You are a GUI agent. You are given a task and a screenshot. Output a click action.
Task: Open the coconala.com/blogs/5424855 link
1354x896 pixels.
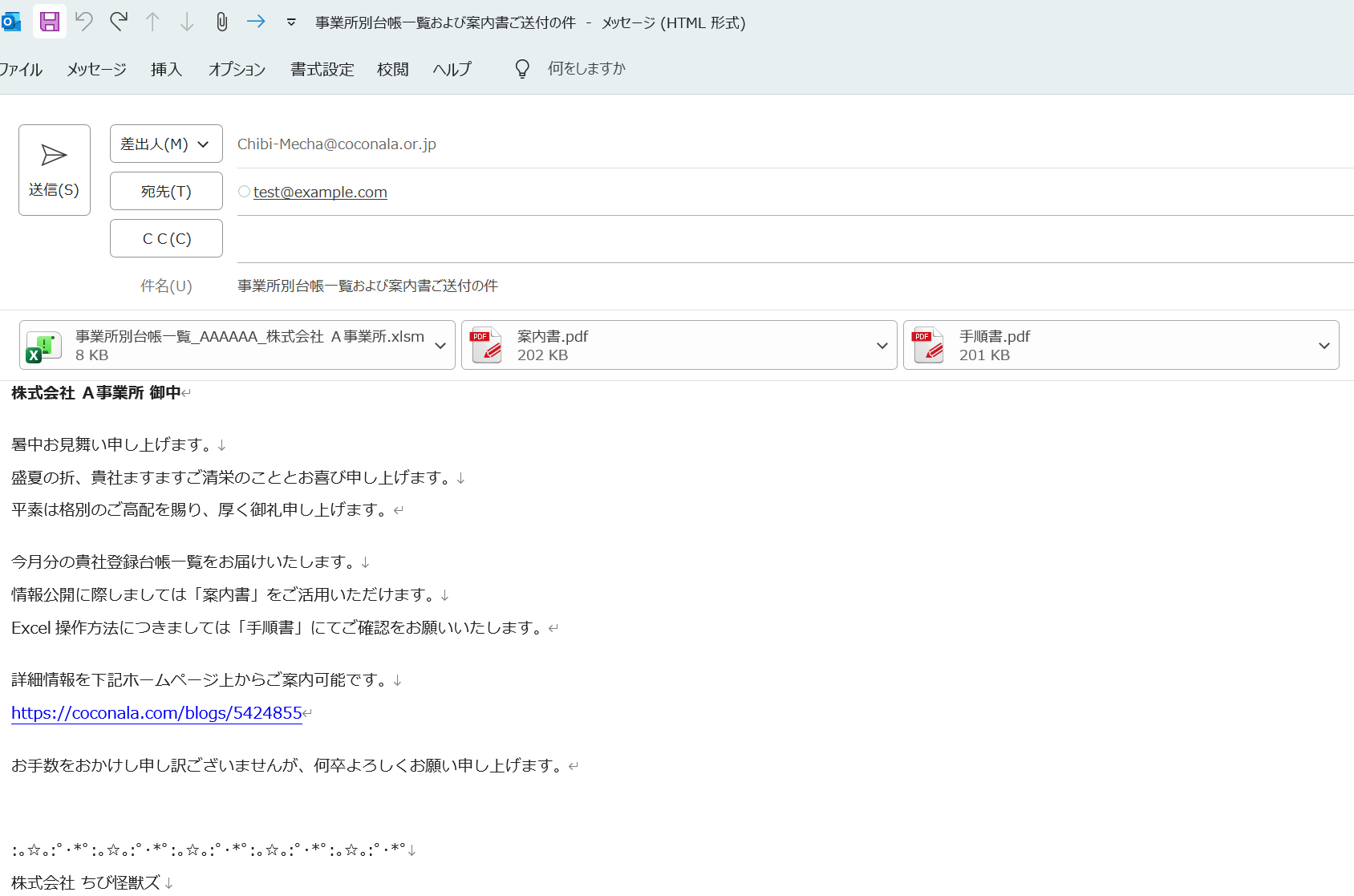coord(156,713)
